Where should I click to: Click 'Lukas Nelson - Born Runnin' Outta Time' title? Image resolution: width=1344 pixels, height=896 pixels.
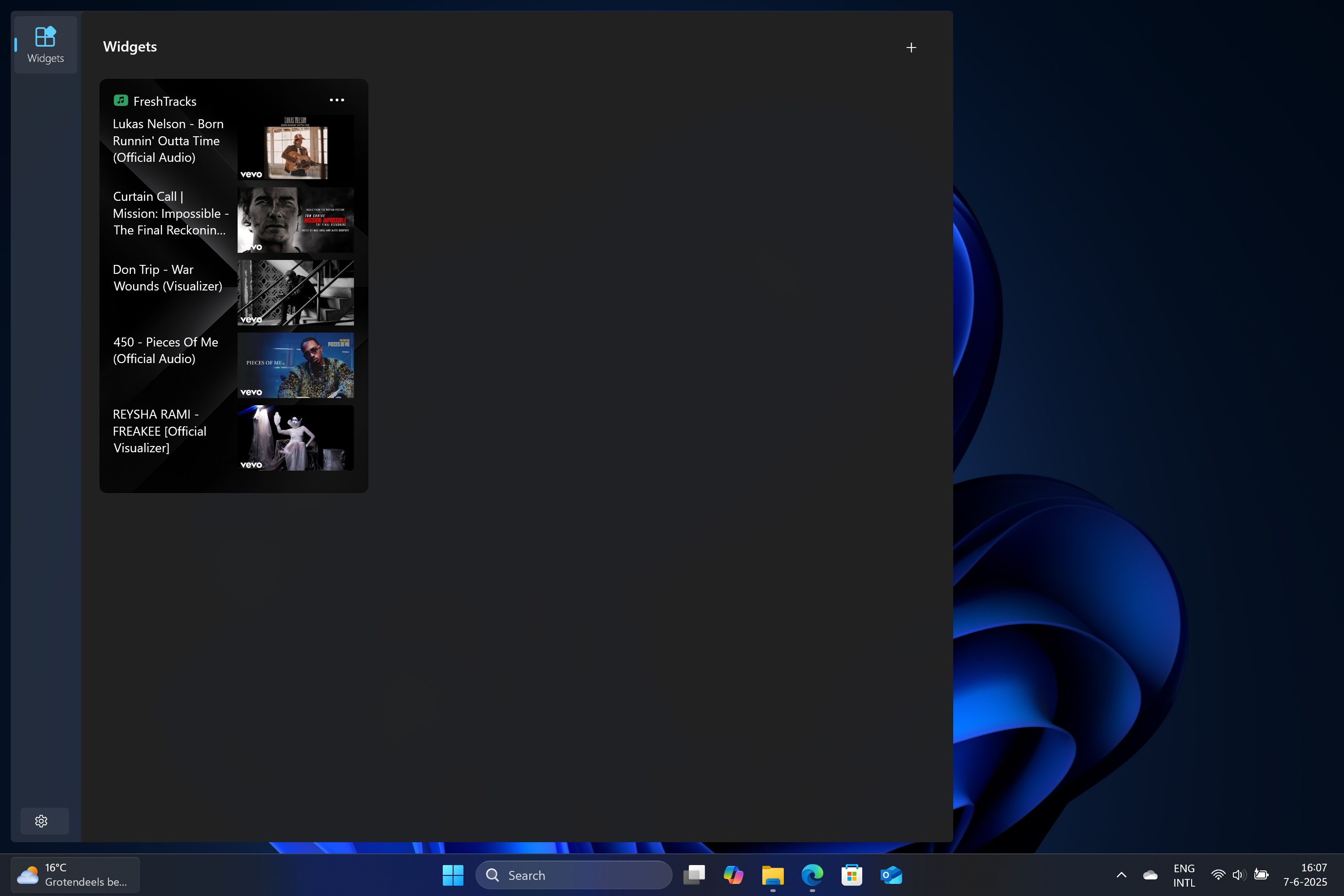point(168,141)
